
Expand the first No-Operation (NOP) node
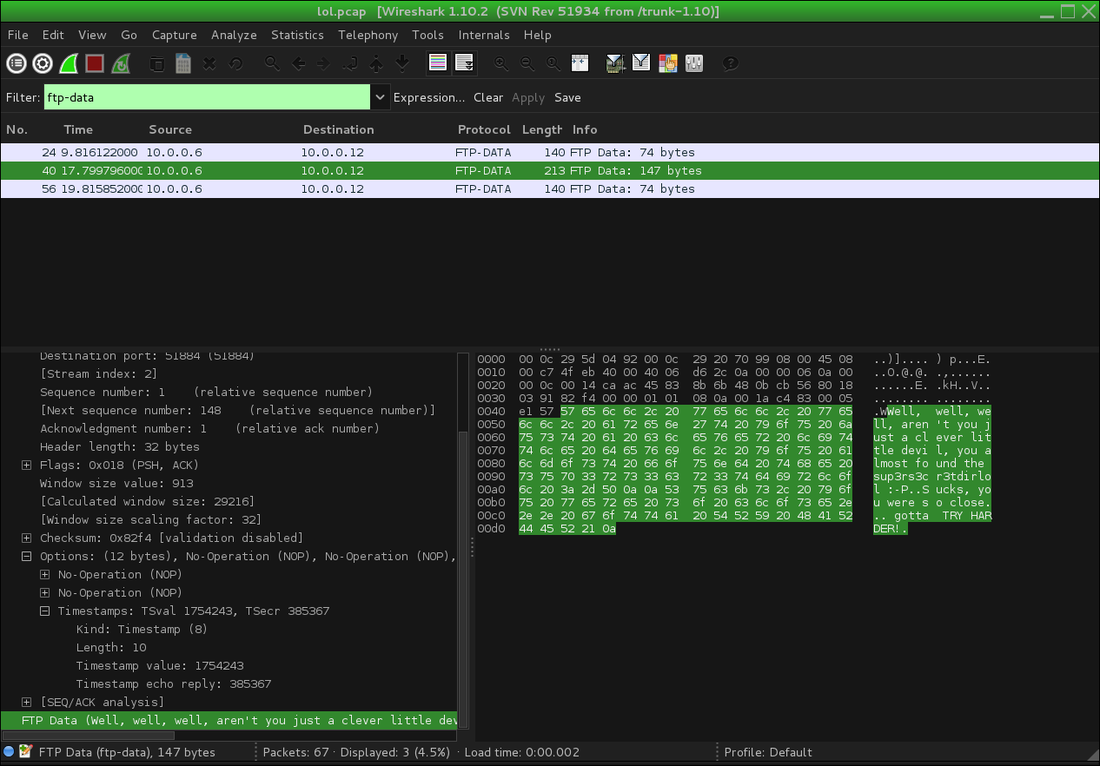[x=45, y=574]
